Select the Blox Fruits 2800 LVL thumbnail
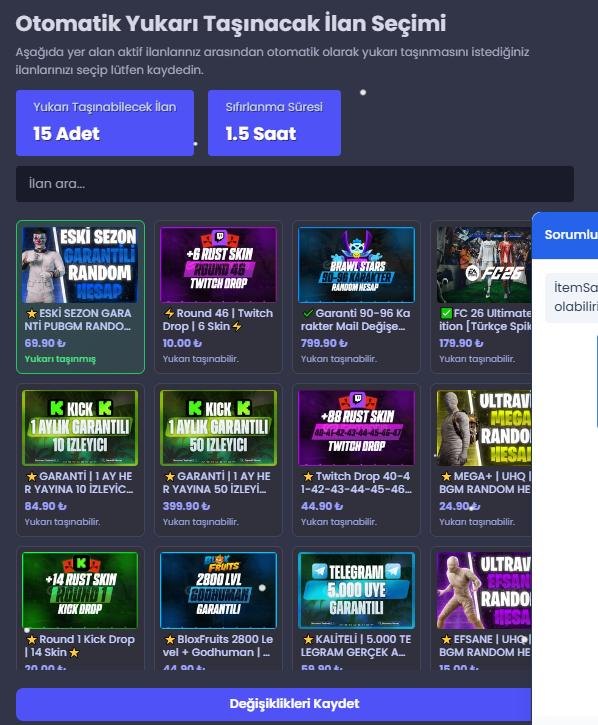Screen dimensions: 598x725 tap(218, 590)
